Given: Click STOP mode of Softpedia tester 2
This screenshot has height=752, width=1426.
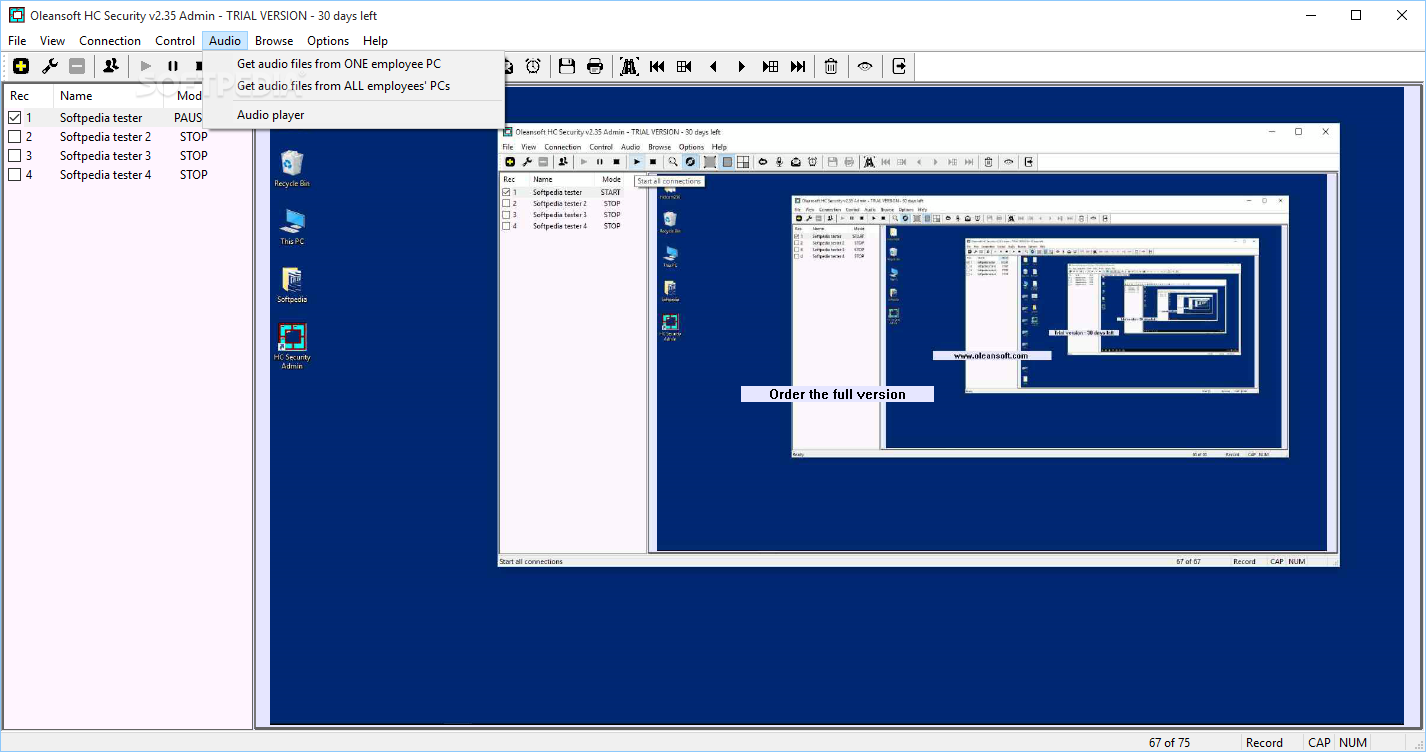Looking at the screenshot, I should point(194,136).
